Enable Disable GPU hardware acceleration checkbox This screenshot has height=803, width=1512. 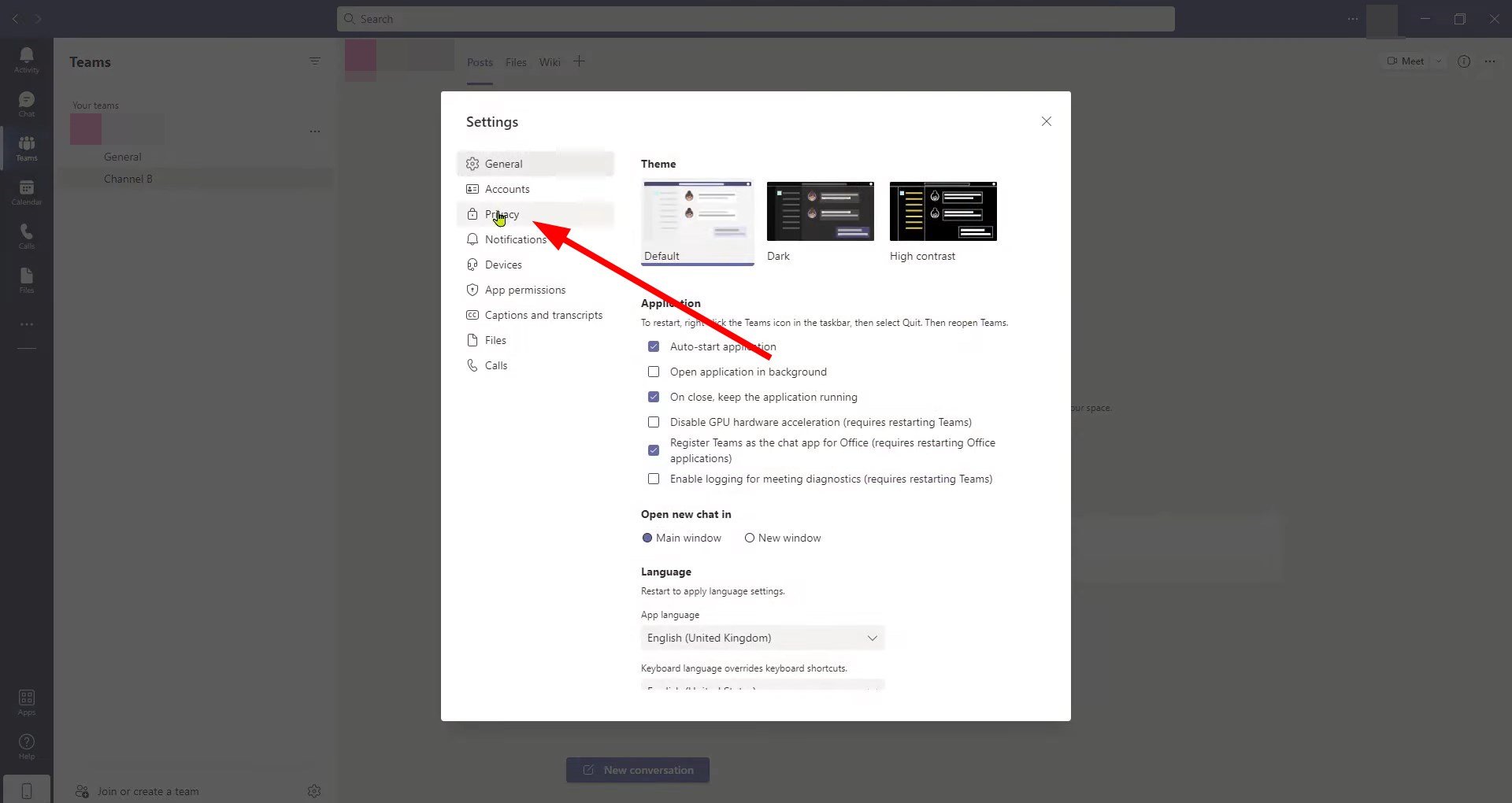click(654, 422)
